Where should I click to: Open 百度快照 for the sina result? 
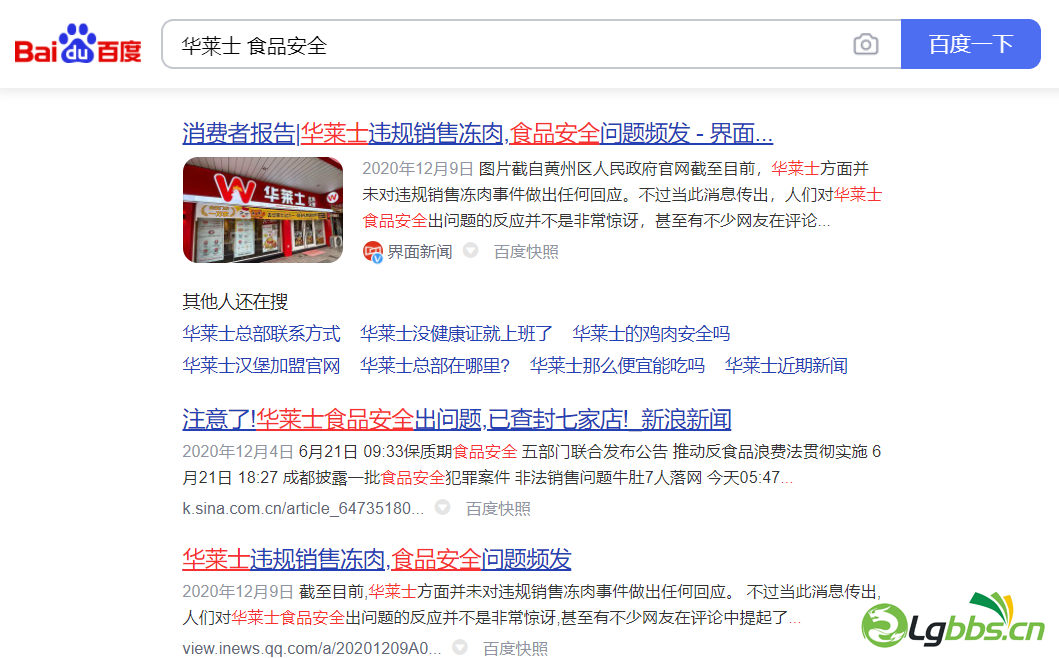(x=498, y=509)
